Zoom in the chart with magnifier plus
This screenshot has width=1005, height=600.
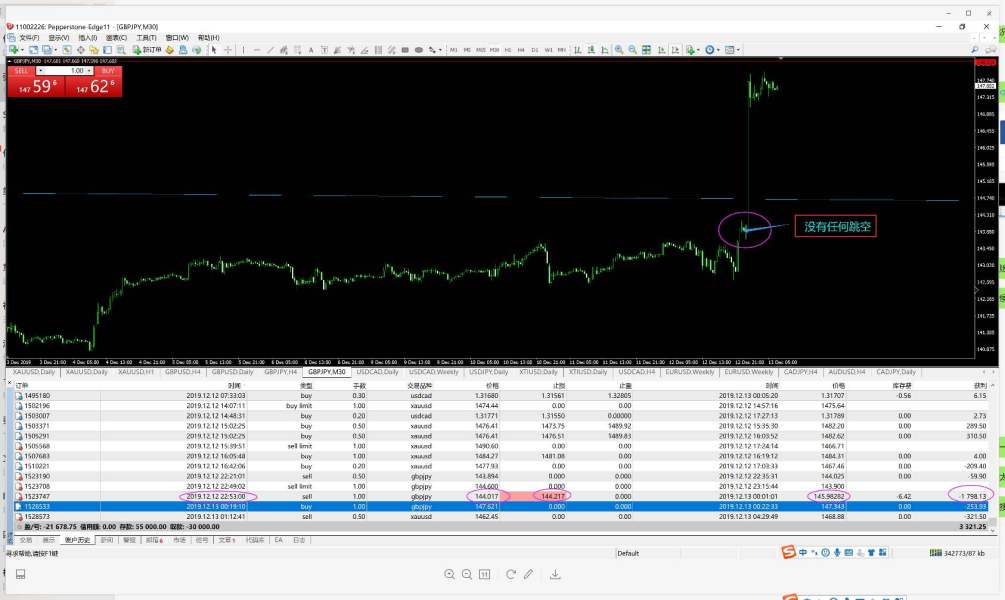pyautogui.click(x=619, y=49)
